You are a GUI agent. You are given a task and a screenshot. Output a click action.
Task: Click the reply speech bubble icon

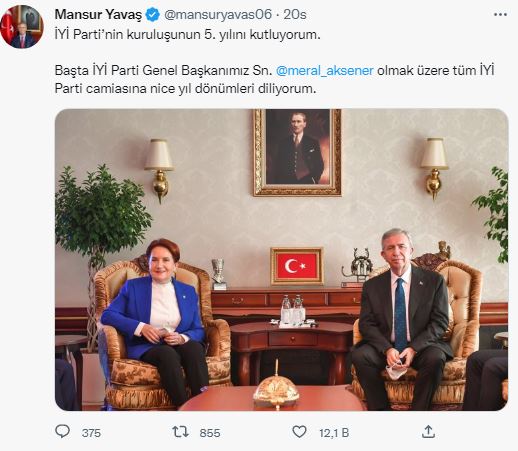[x=62, y=431]
